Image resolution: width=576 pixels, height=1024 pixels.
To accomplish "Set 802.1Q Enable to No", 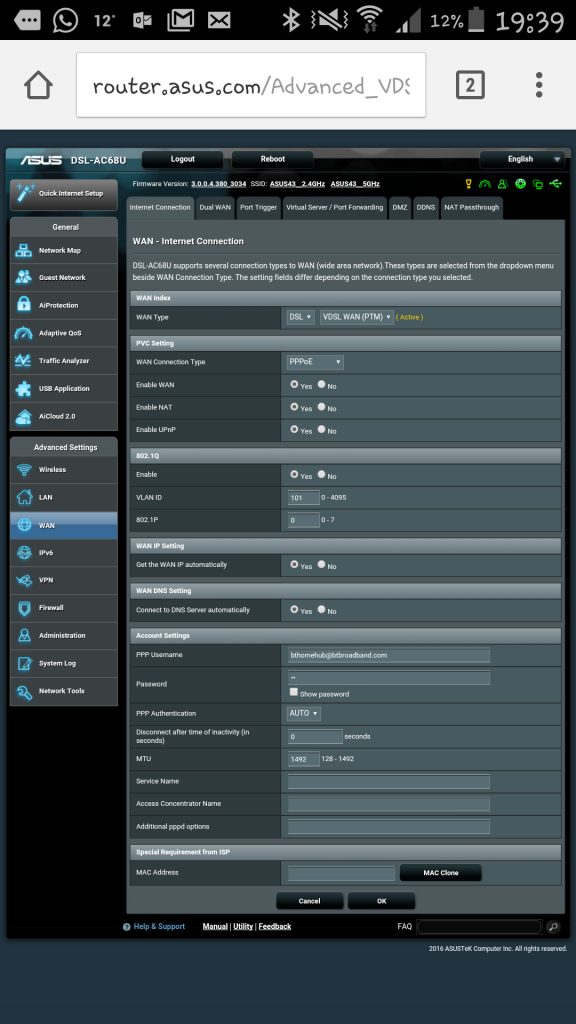I will pyautogui.click(x=321, y=475).
